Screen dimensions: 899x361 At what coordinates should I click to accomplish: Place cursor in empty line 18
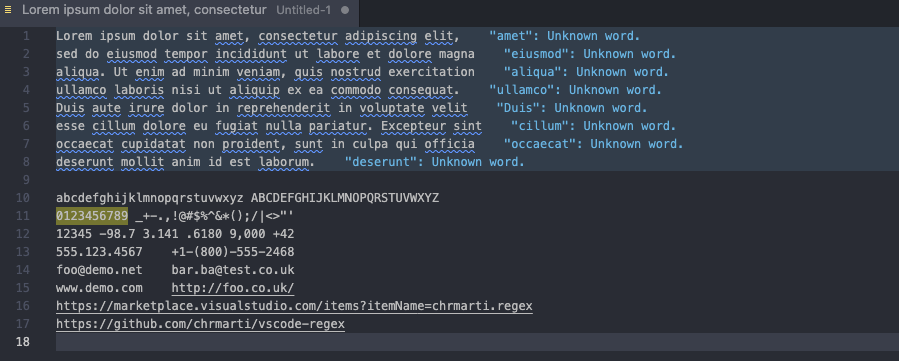(x=478, y=342)
